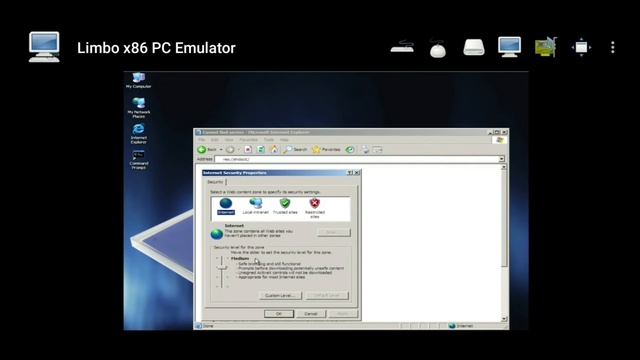Tap the monitor icon in Limbo toolbar
This screenshot has height=360, width=640.
[x=509, y=47]
